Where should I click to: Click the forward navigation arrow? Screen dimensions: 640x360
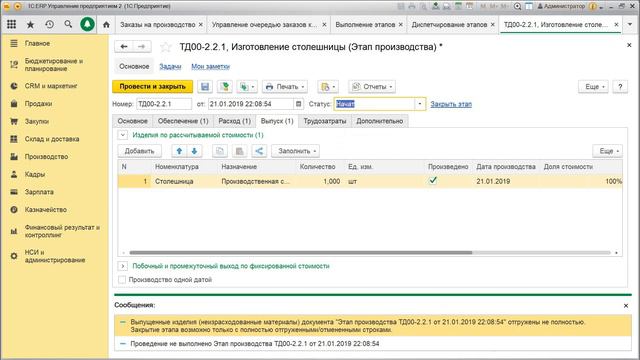pos(142,47)
